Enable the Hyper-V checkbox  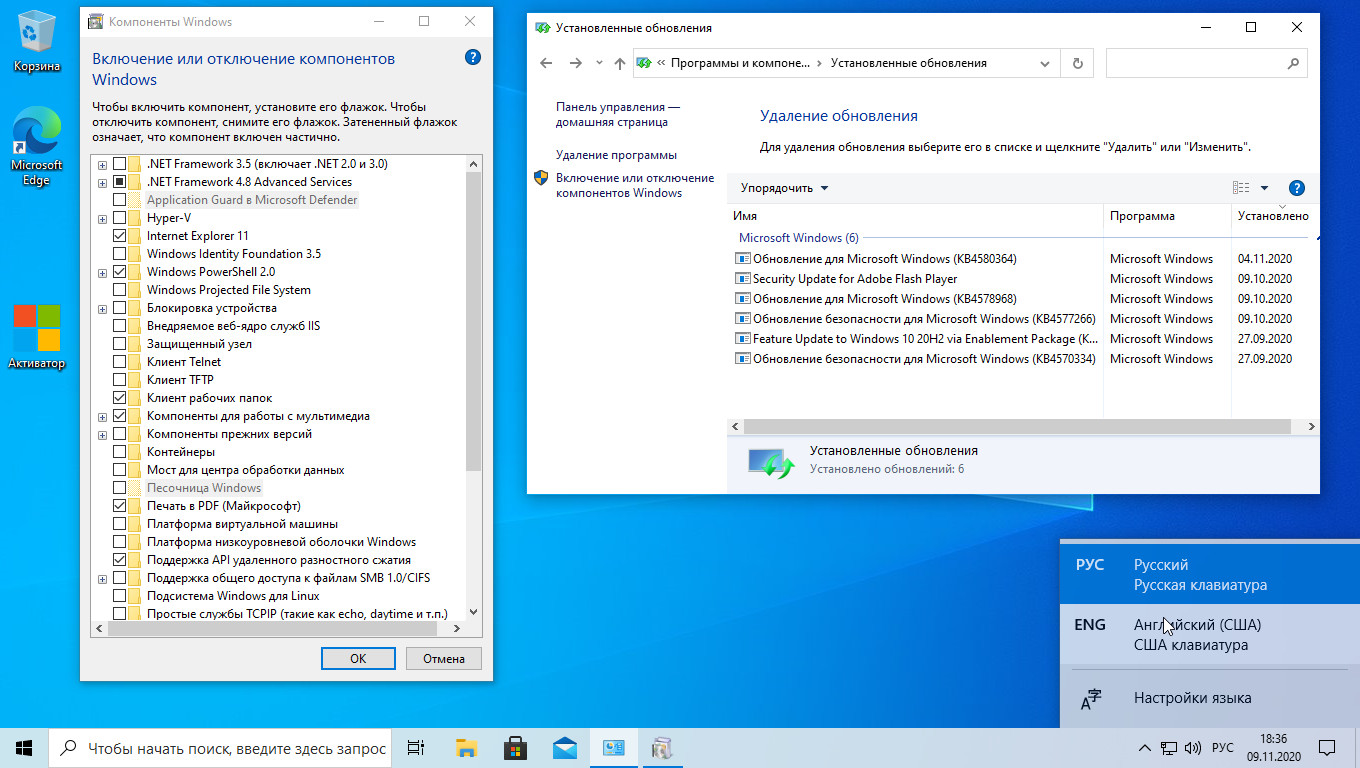120,218
